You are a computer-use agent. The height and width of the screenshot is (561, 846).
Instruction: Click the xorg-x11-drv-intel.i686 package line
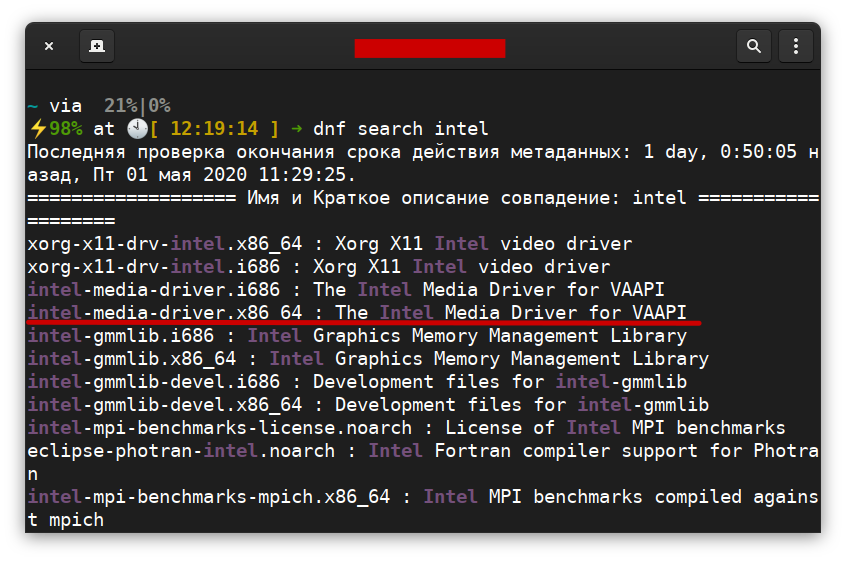click(x=318, y=267)
